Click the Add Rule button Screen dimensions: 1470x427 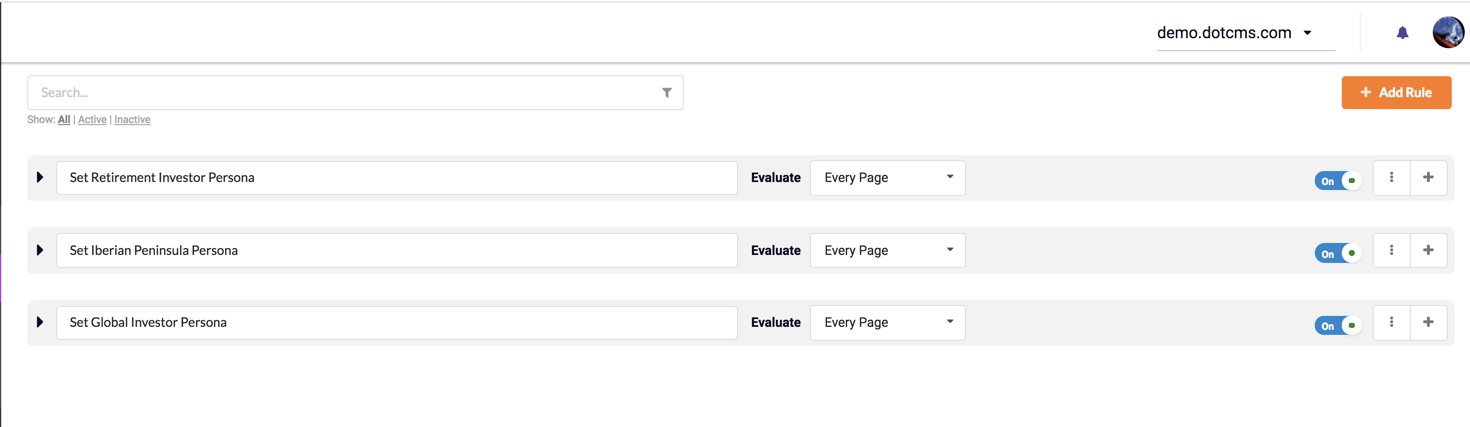(1396, 93)
